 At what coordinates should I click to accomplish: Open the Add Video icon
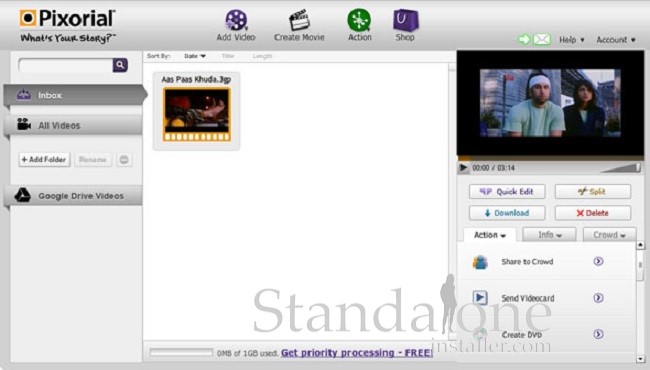[x=236, y=20]
